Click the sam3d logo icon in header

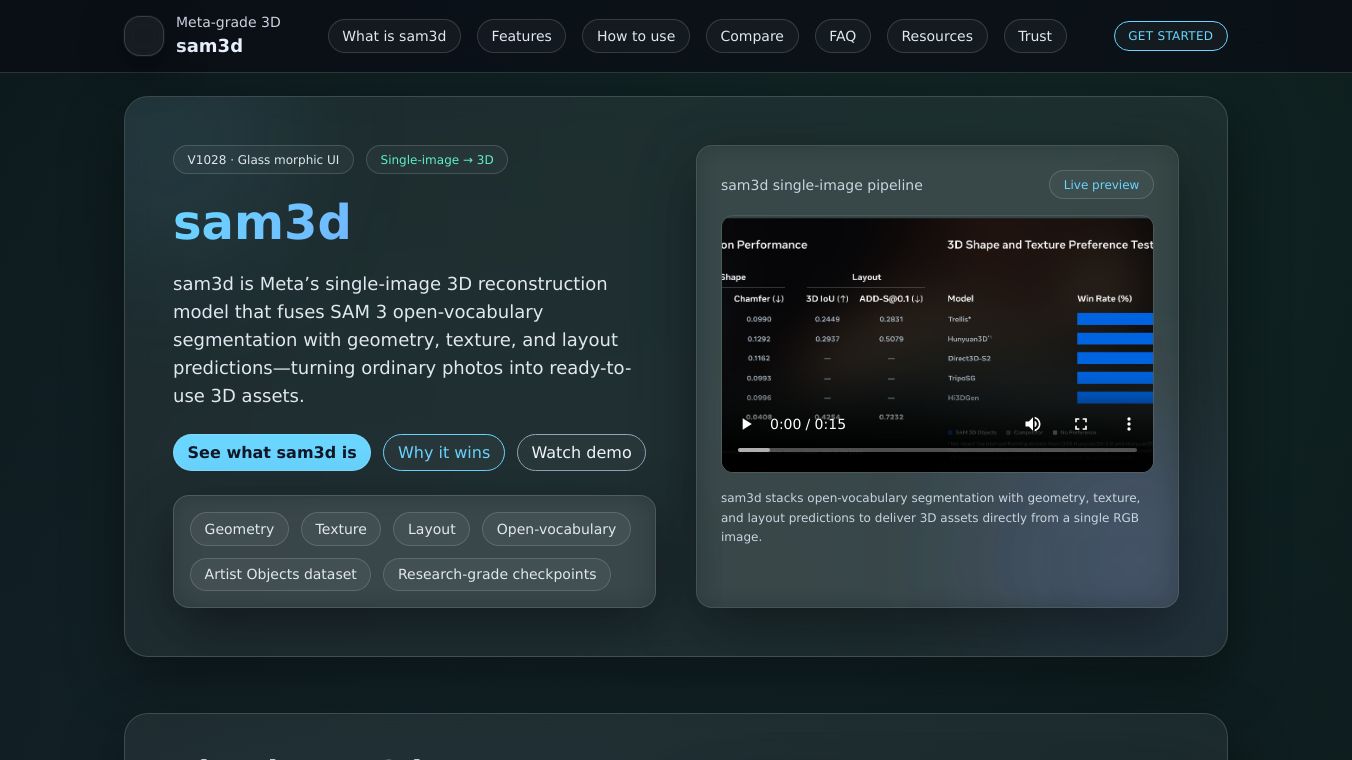(144, 36)
